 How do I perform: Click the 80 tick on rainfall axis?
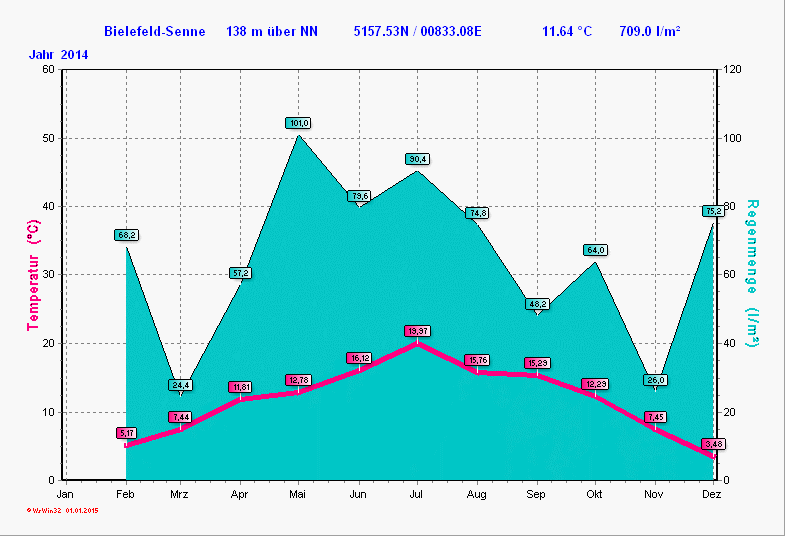pyautogui.click(x=729, y=206)
